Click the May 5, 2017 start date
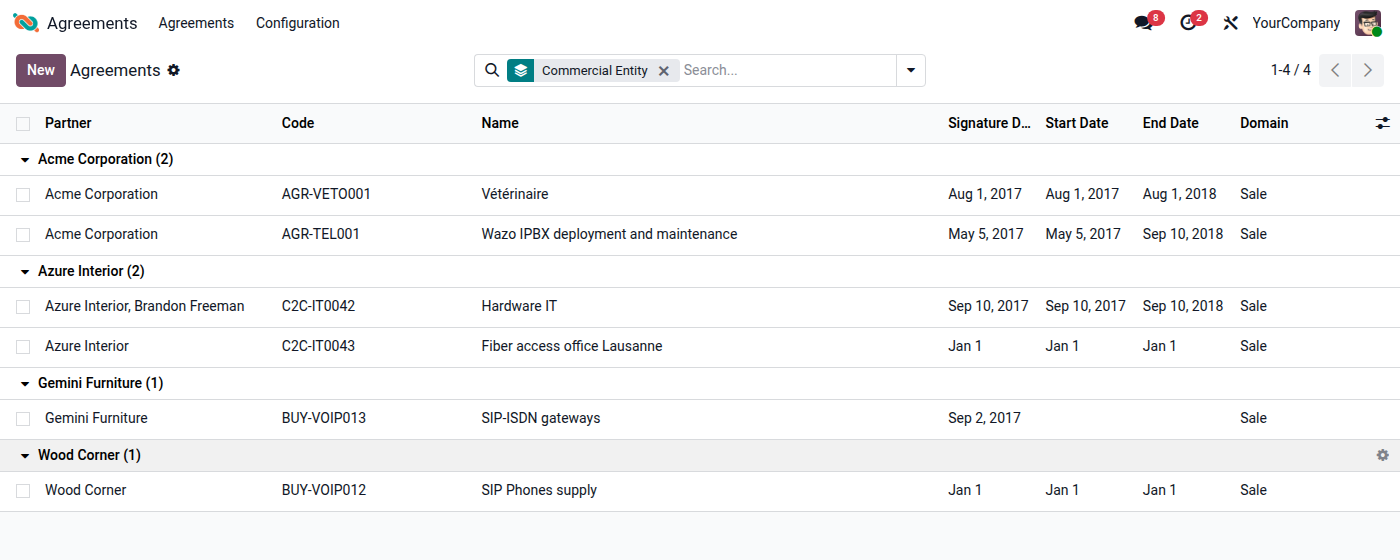The height and width of the screenshot is (560, 1400). [x=1083, y=234]
